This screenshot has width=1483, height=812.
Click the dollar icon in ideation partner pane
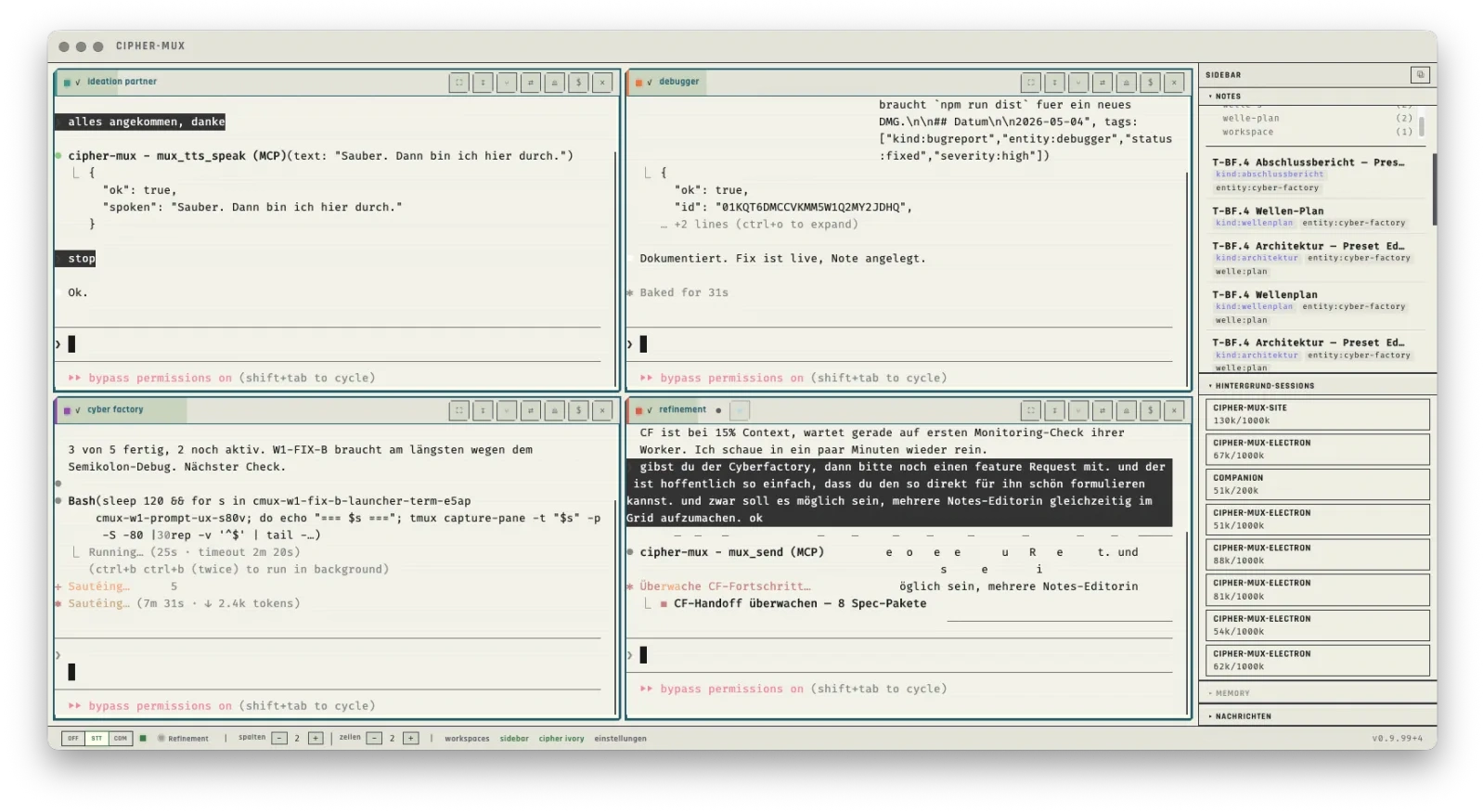(578, 83)
